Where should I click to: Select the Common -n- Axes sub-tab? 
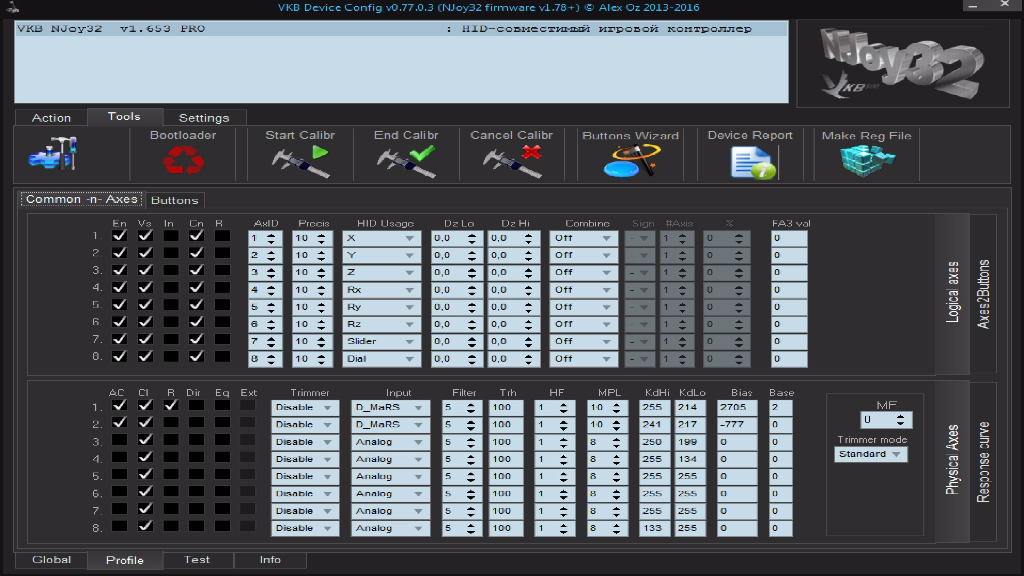(x=82, y=199)
